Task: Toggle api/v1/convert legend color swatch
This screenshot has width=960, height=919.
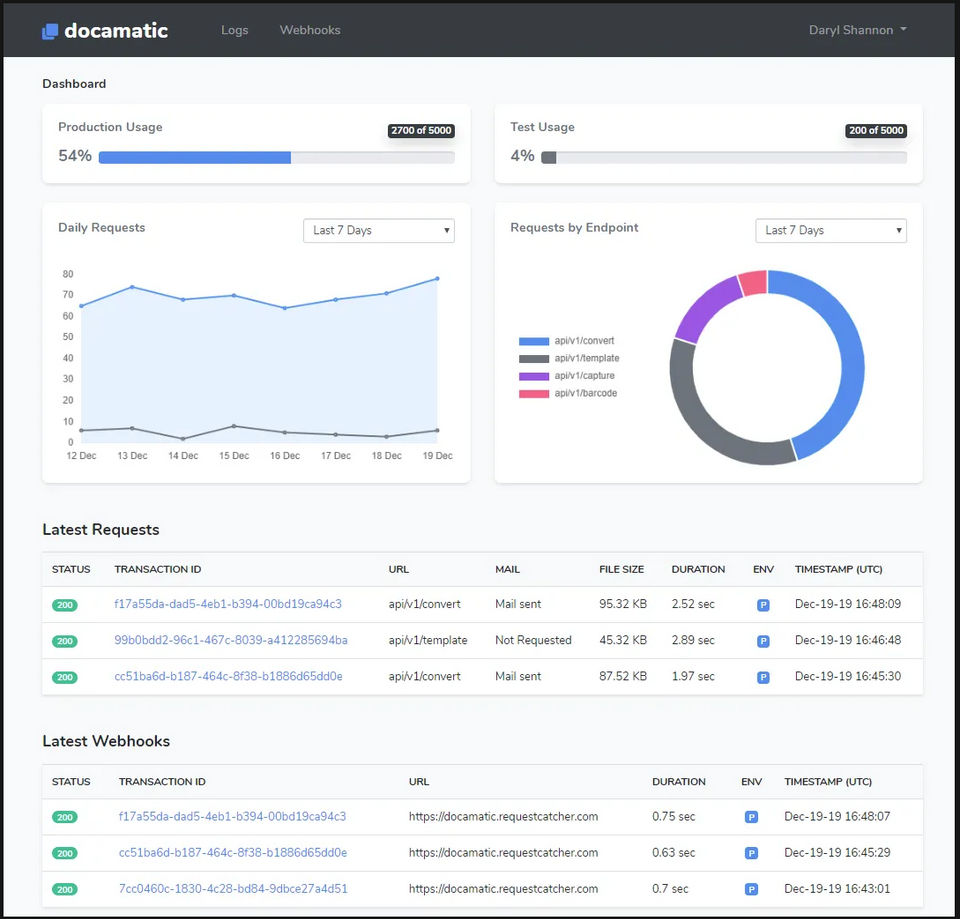Action: pyautogui.click(x=534, y=341)
